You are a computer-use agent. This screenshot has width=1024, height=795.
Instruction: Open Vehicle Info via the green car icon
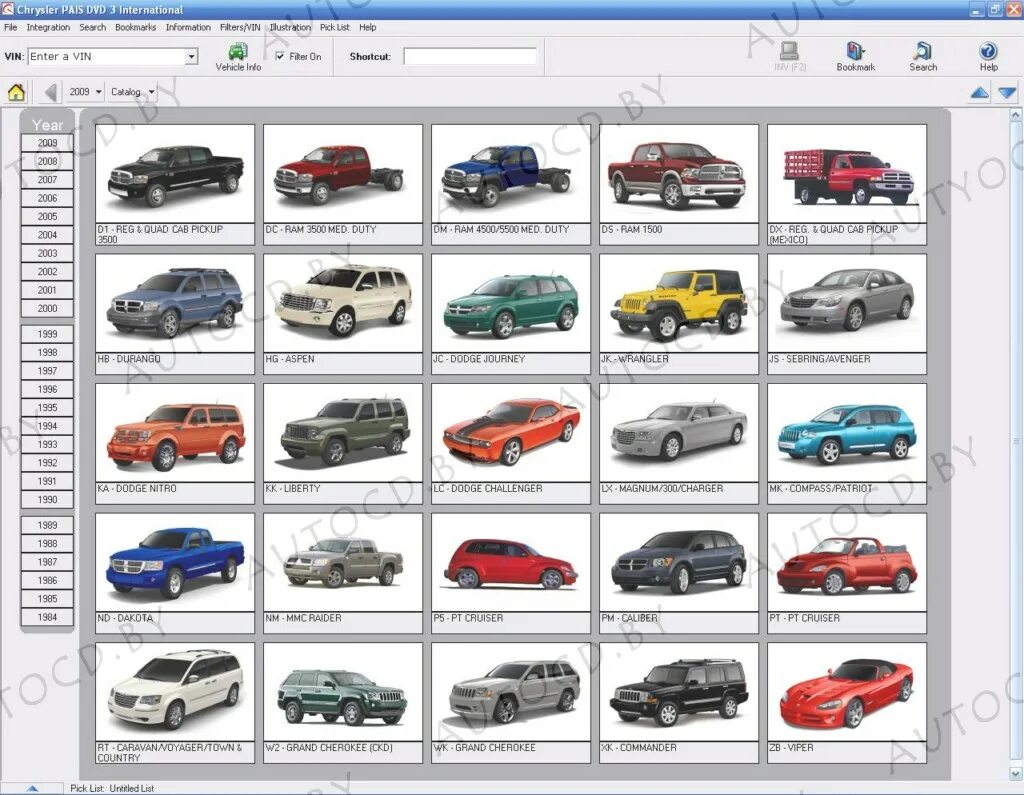pos(238,51)
